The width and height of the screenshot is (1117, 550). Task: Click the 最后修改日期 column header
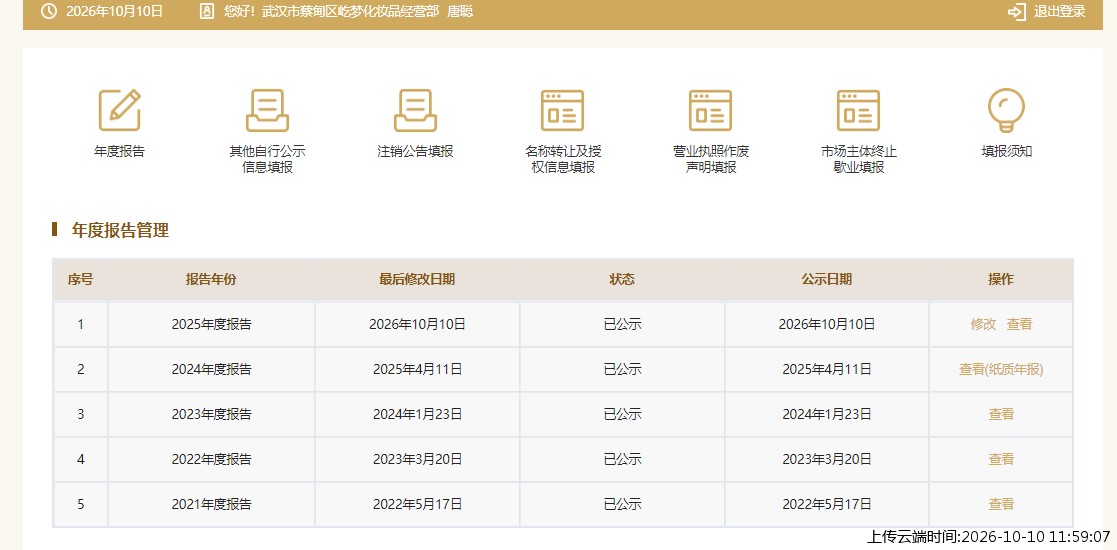[x=417, y=279]
